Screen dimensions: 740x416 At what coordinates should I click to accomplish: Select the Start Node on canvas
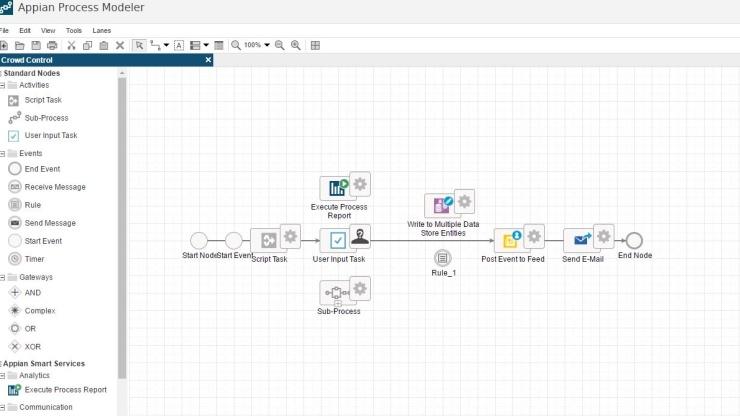click(199, 241)
